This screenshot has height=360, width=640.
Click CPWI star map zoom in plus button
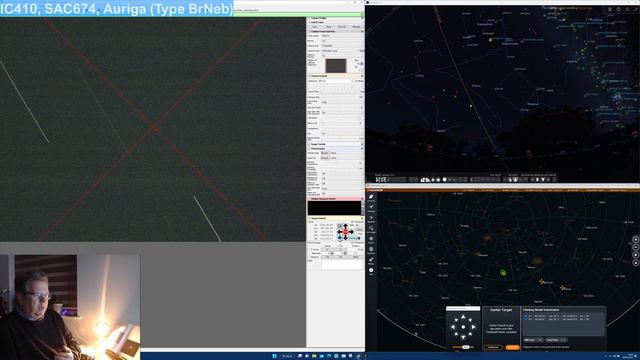(x=636, y=240)
